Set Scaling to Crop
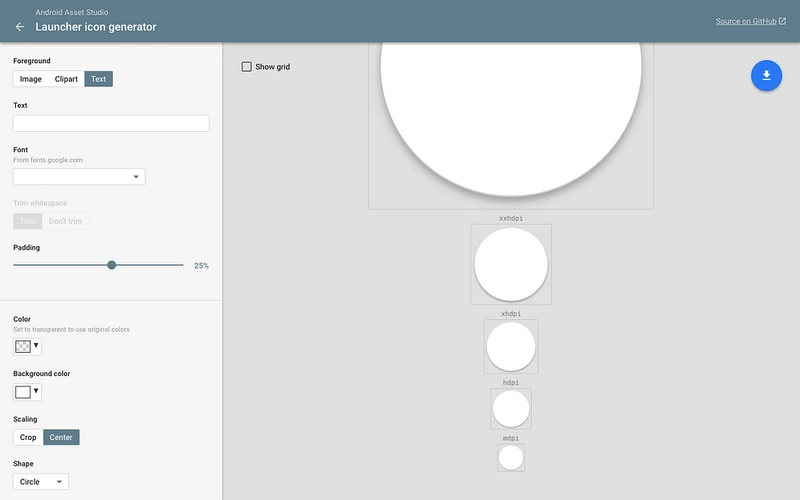 [x=28, y=437]
